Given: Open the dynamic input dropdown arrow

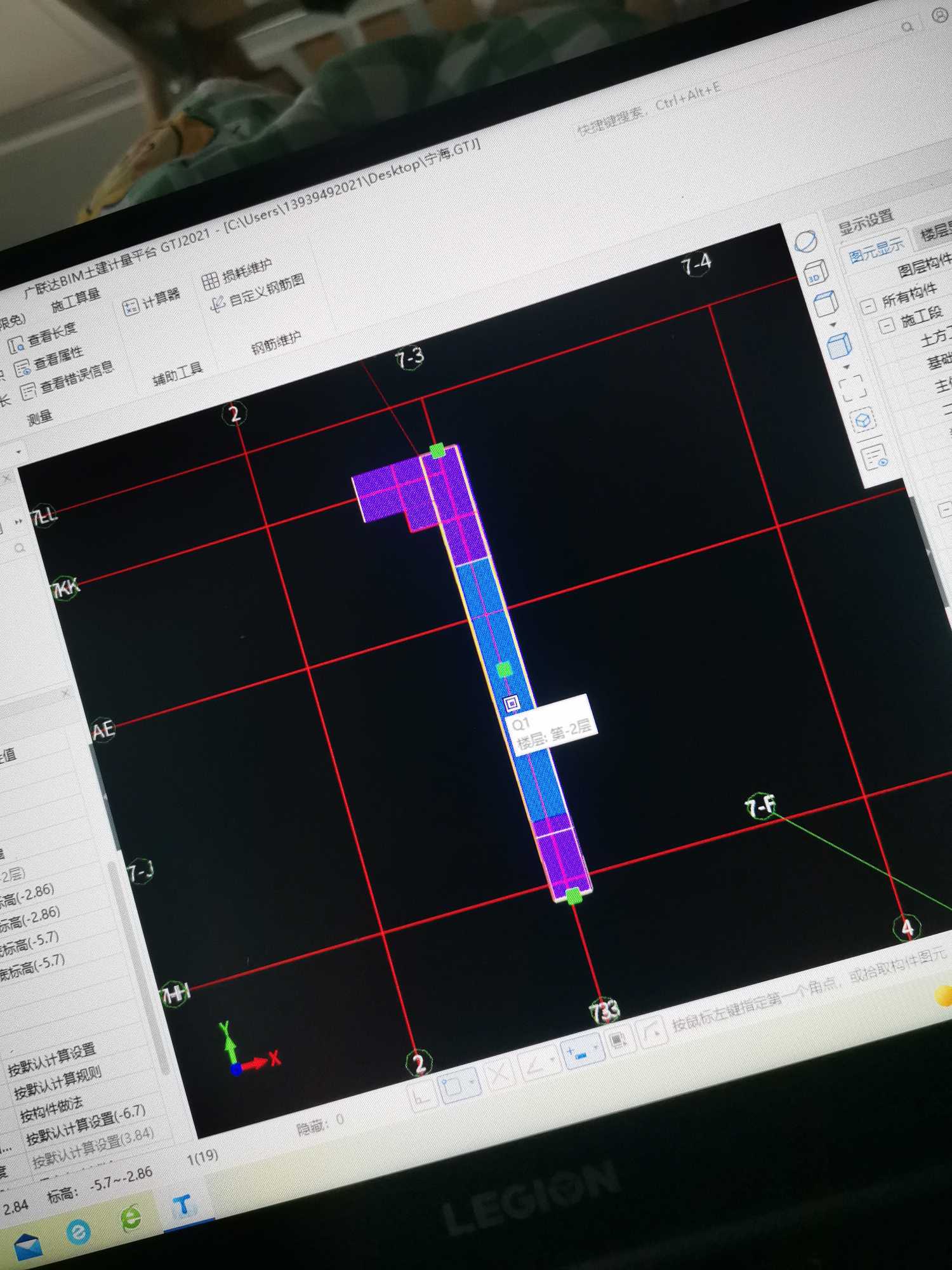Looking at the screenshot, I should tap(595, 1046).
